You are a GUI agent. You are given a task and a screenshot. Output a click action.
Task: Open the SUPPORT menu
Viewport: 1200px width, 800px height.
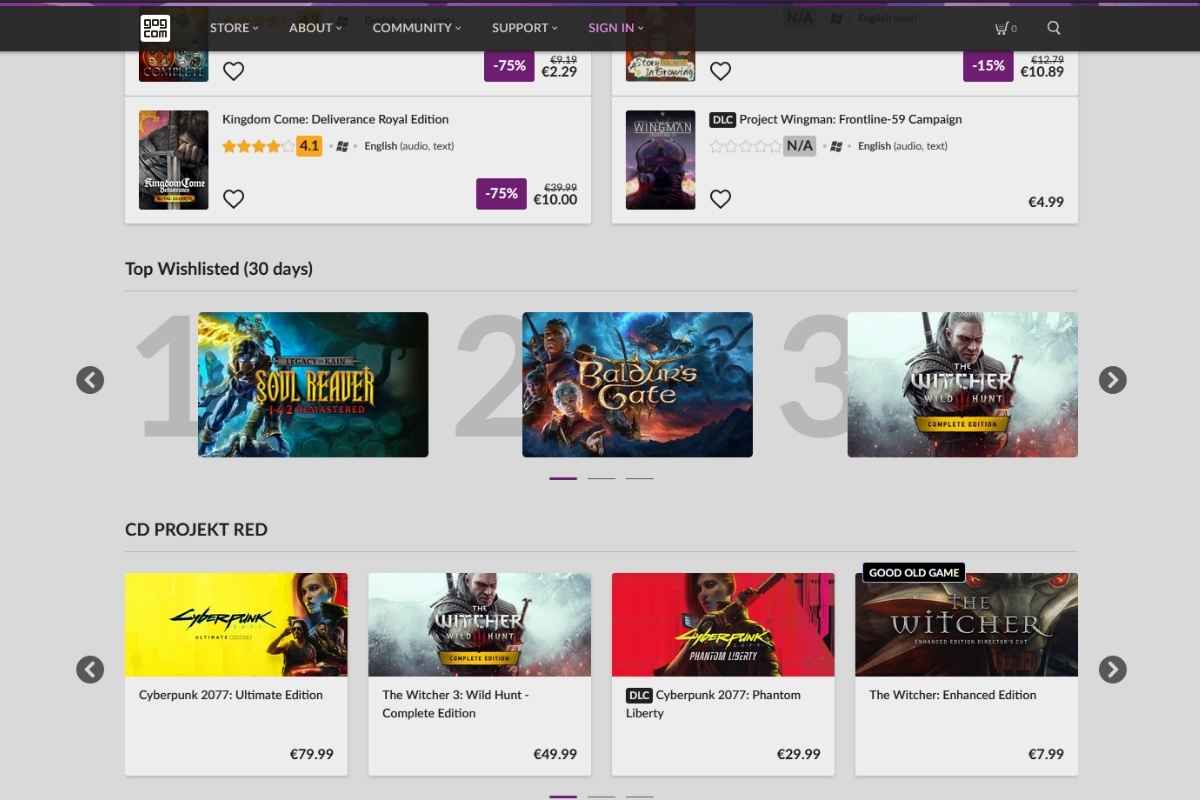point(519,28)
